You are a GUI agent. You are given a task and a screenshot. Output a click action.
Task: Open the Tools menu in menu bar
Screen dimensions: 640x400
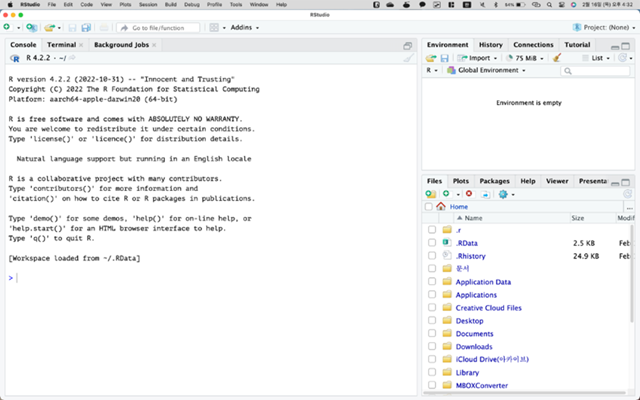pos(236,4)
